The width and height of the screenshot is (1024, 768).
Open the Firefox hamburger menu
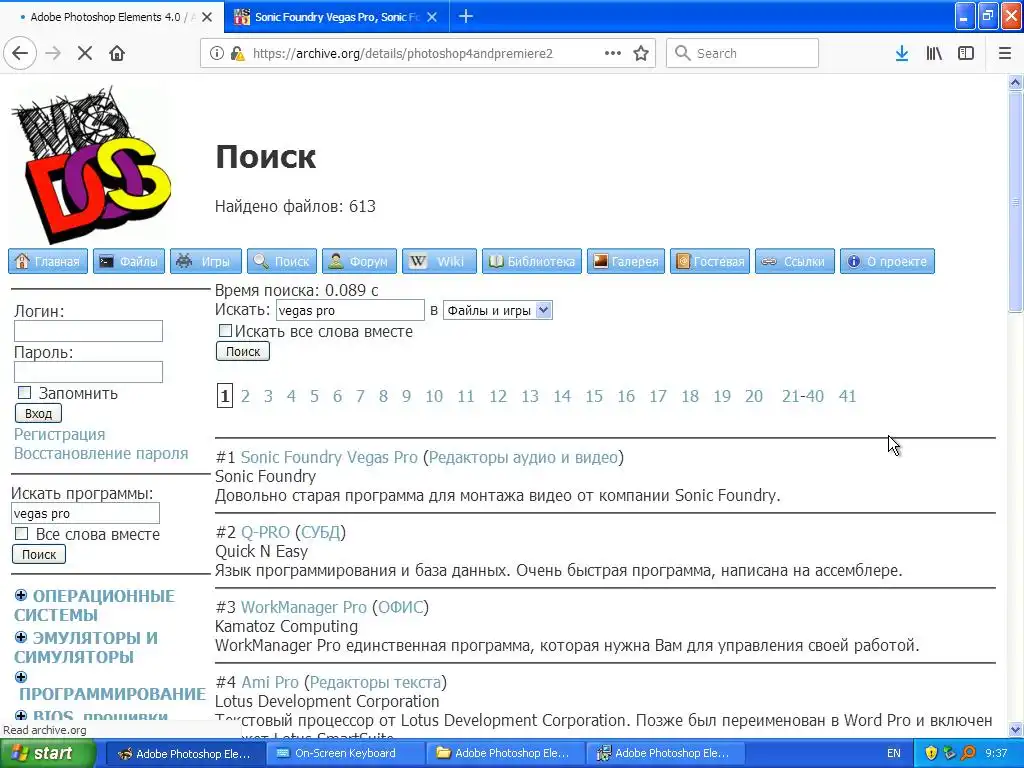(x=1005, y=54)
